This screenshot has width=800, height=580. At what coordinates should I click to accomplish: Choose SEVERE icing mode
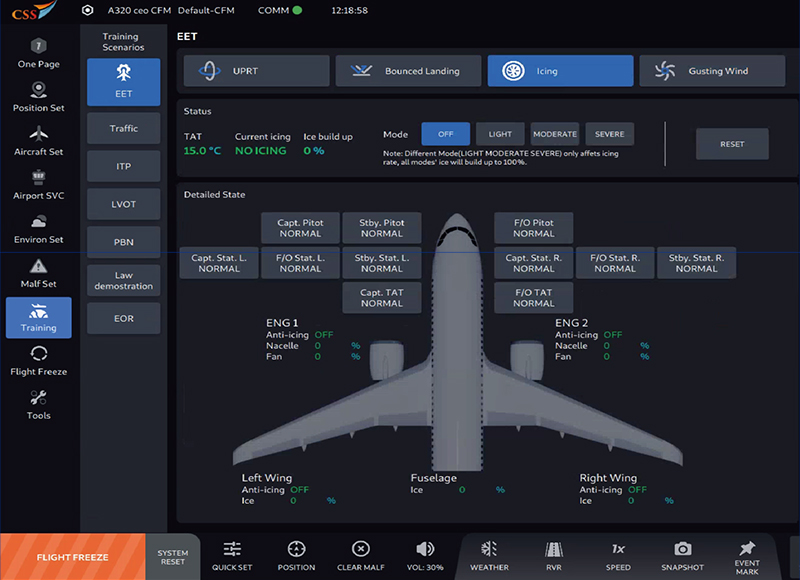pyautogui.click(x=609, y=134)
